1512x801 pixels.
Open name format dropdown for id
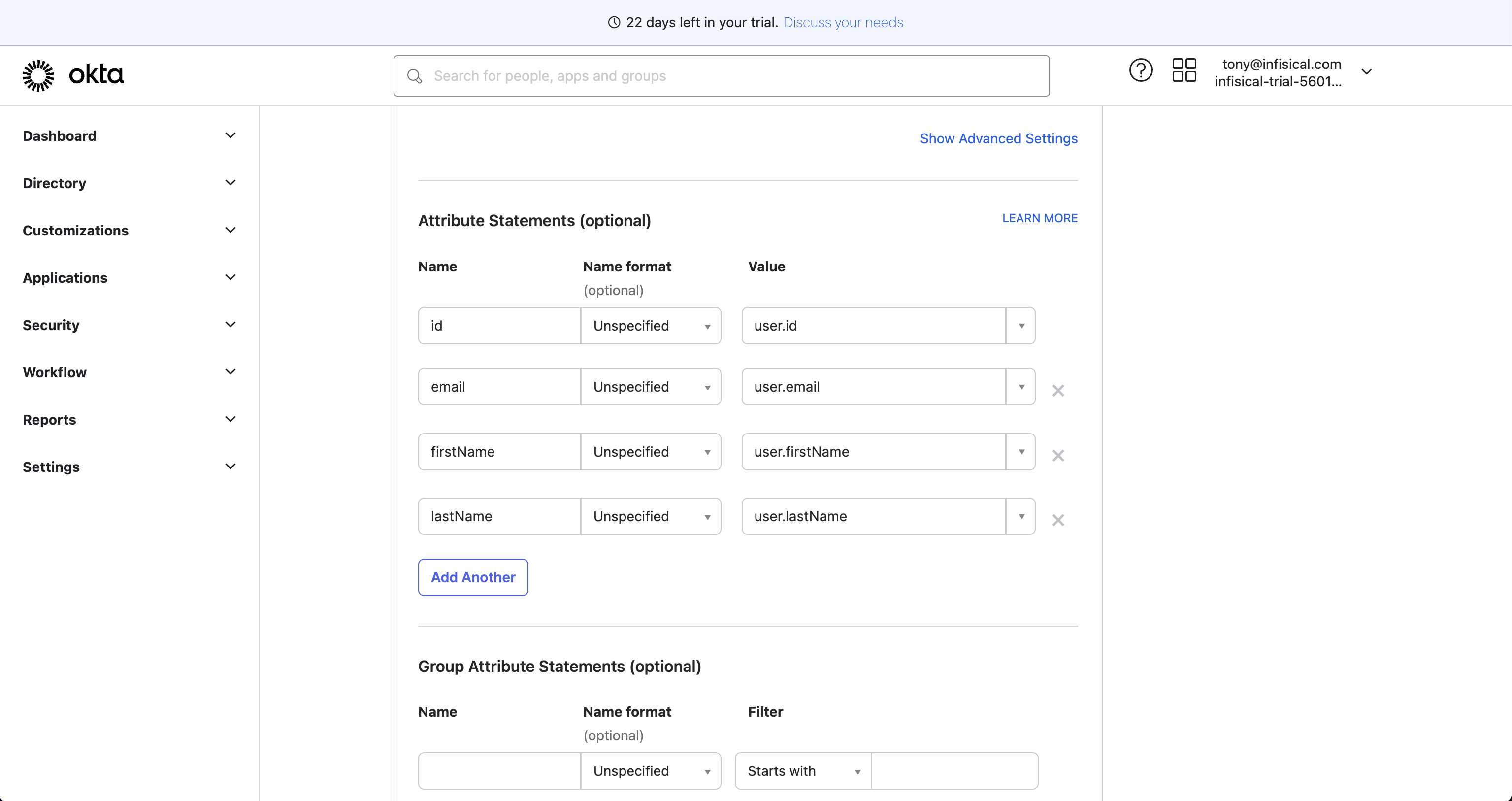tap(651, 326)
